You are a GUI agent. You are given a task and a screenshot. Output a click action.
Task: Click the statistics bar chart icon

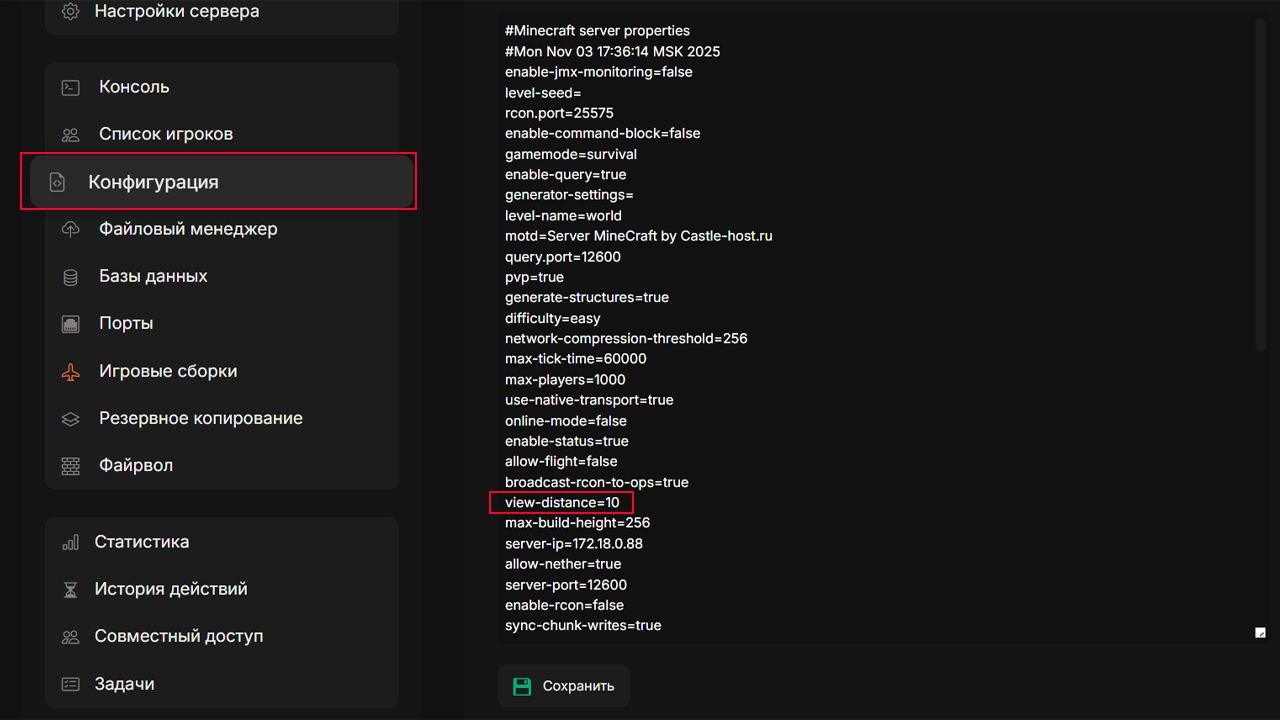[70, 543]
